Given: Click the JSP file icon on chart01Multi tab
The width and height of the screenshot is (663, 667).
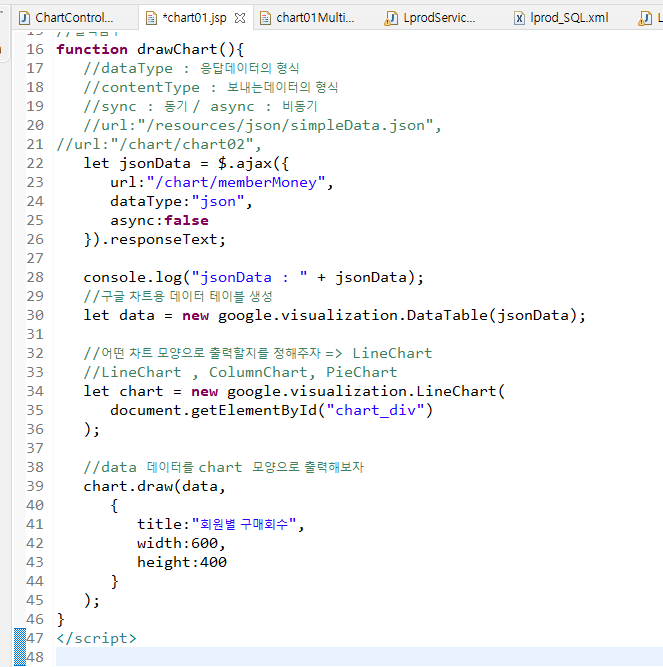Looking at the screenshot, I should click(265, 18).
